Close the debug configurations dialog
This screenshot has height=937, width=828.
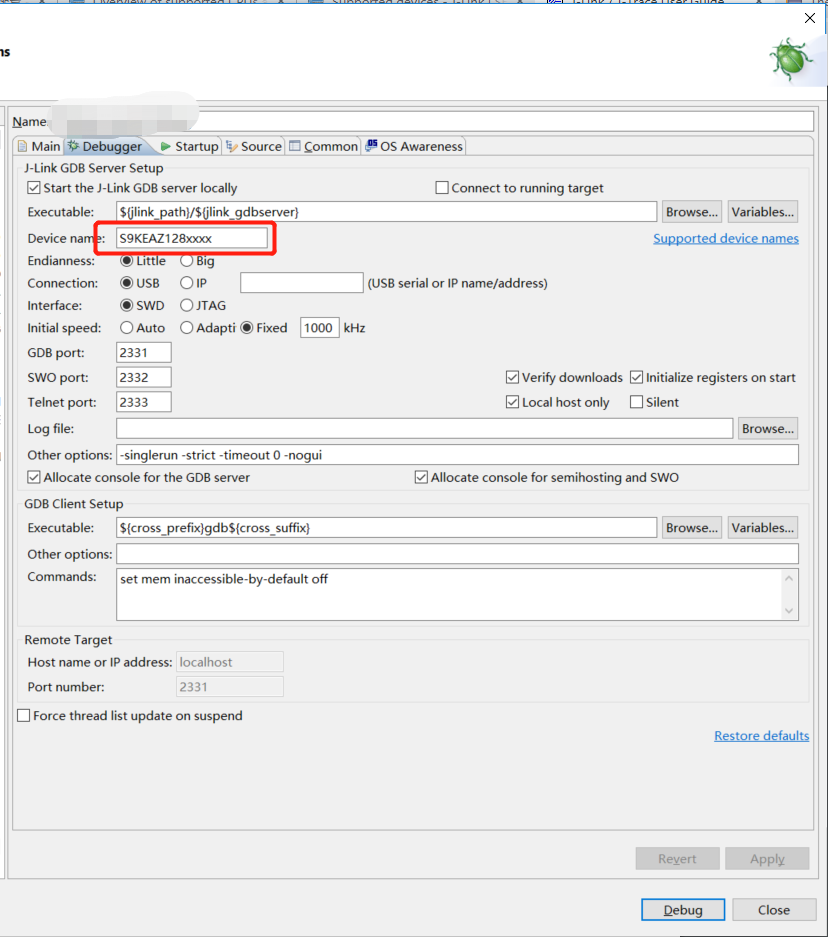tap(774, 910)
